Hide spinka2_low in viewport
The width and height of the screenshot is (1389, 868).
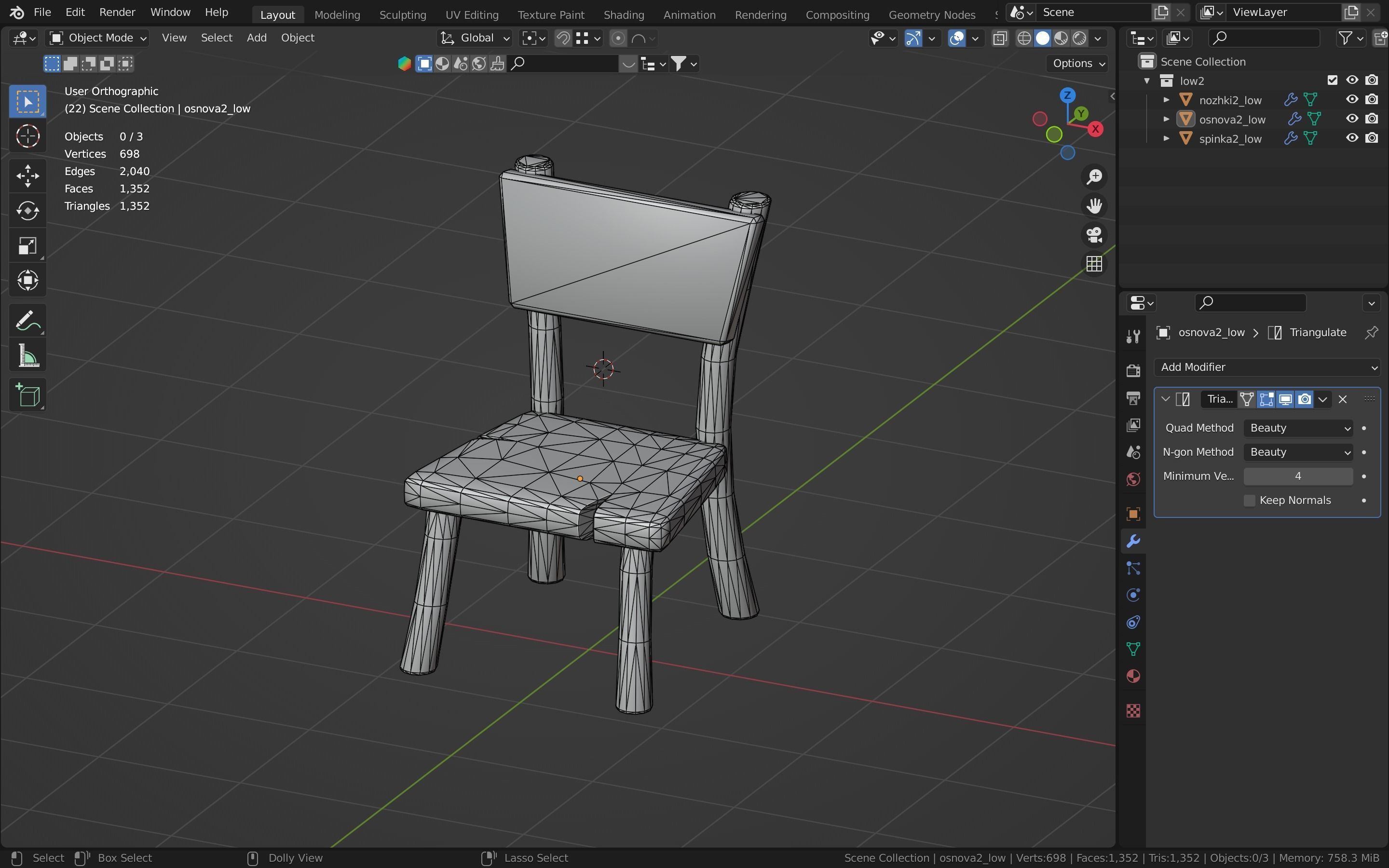[1352, 138]
